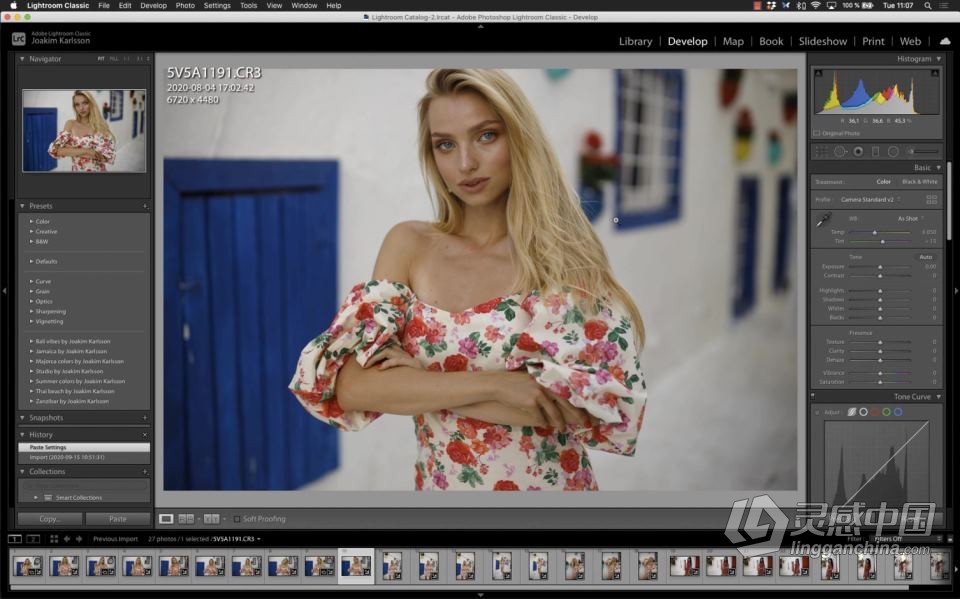This screenshot has height=599, width=960.
Task: Add new collection with plus icon
Action: tap(145, 472)
